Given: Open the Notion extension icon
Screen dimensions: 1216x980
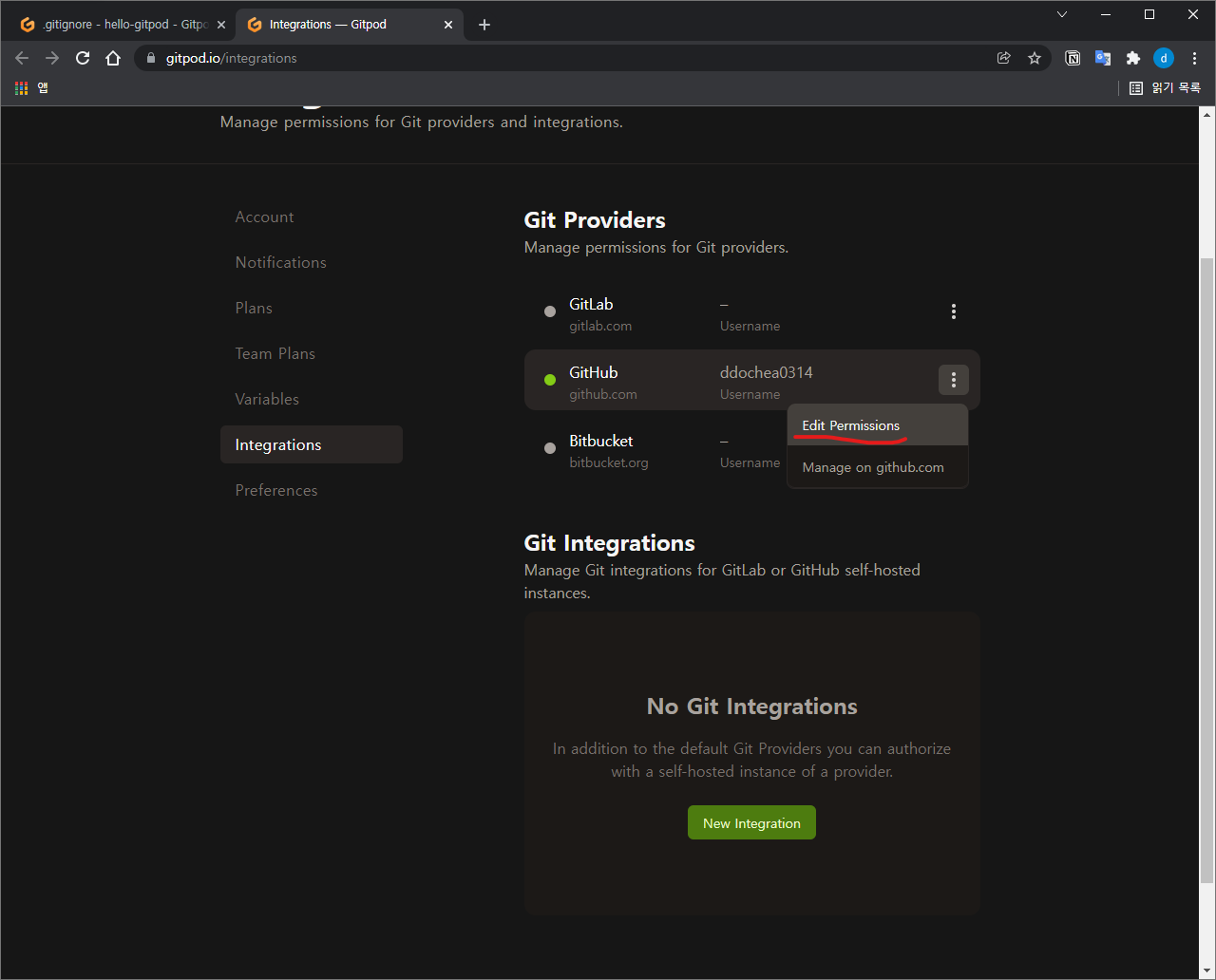Looking at the screenshot, I should pos(1073,58).
